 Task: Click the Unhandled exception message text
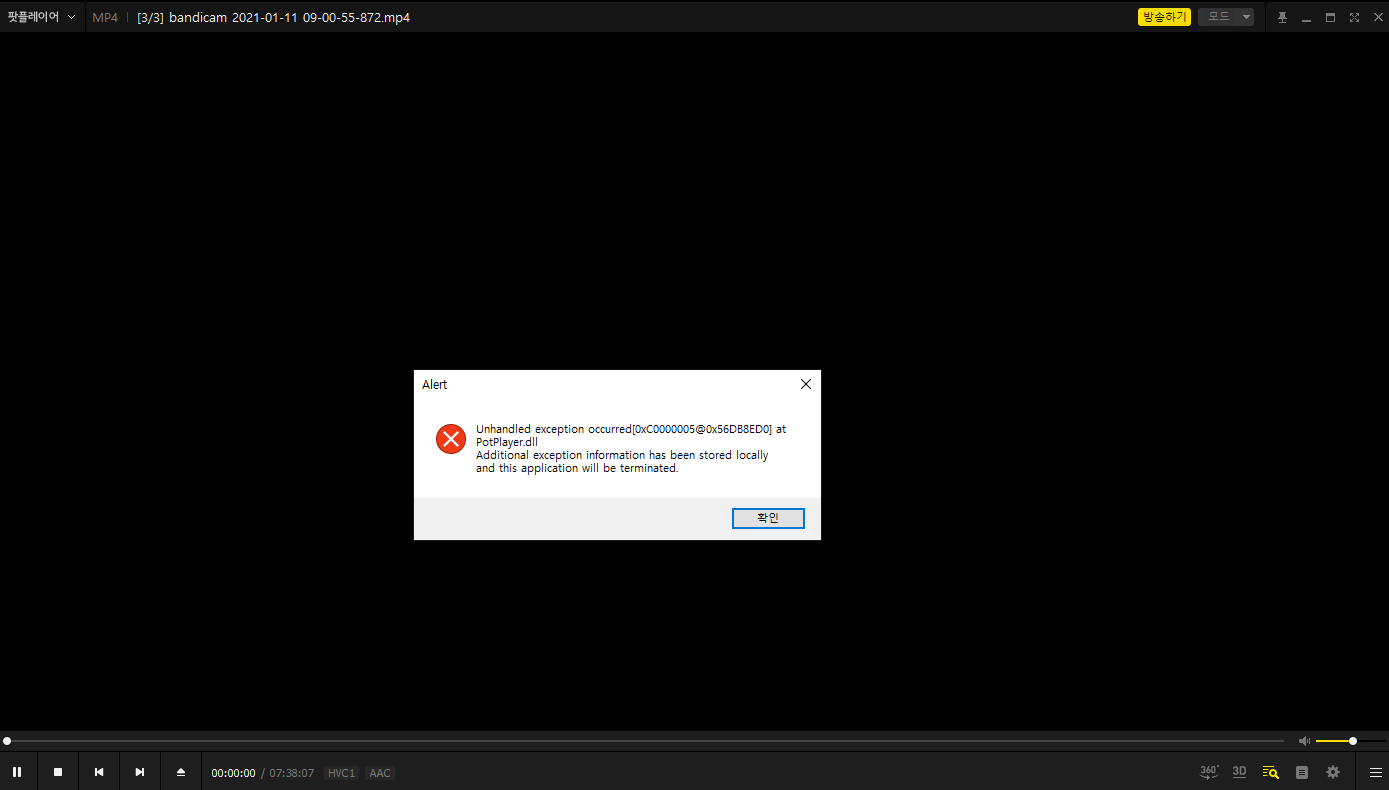tap(631, 448)
